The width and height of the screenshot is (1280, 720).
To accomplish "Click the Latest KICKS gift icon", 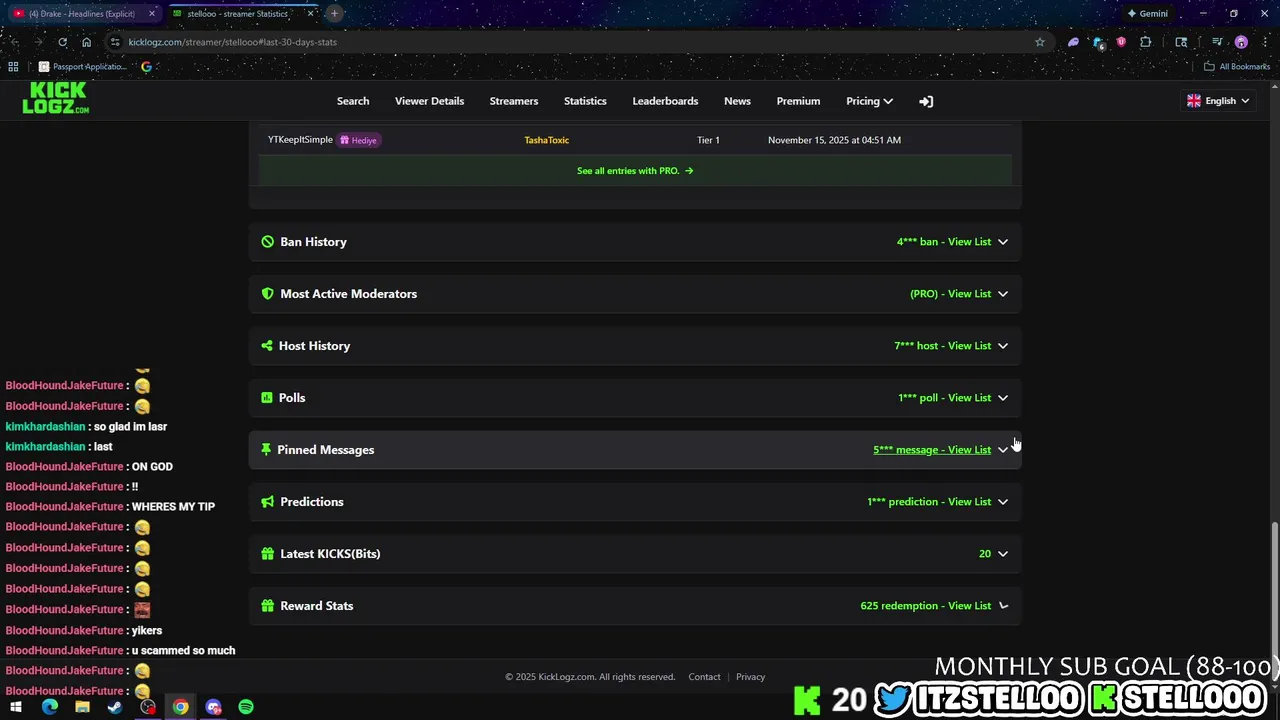I will pyautogui.click(x=267, y=554).
